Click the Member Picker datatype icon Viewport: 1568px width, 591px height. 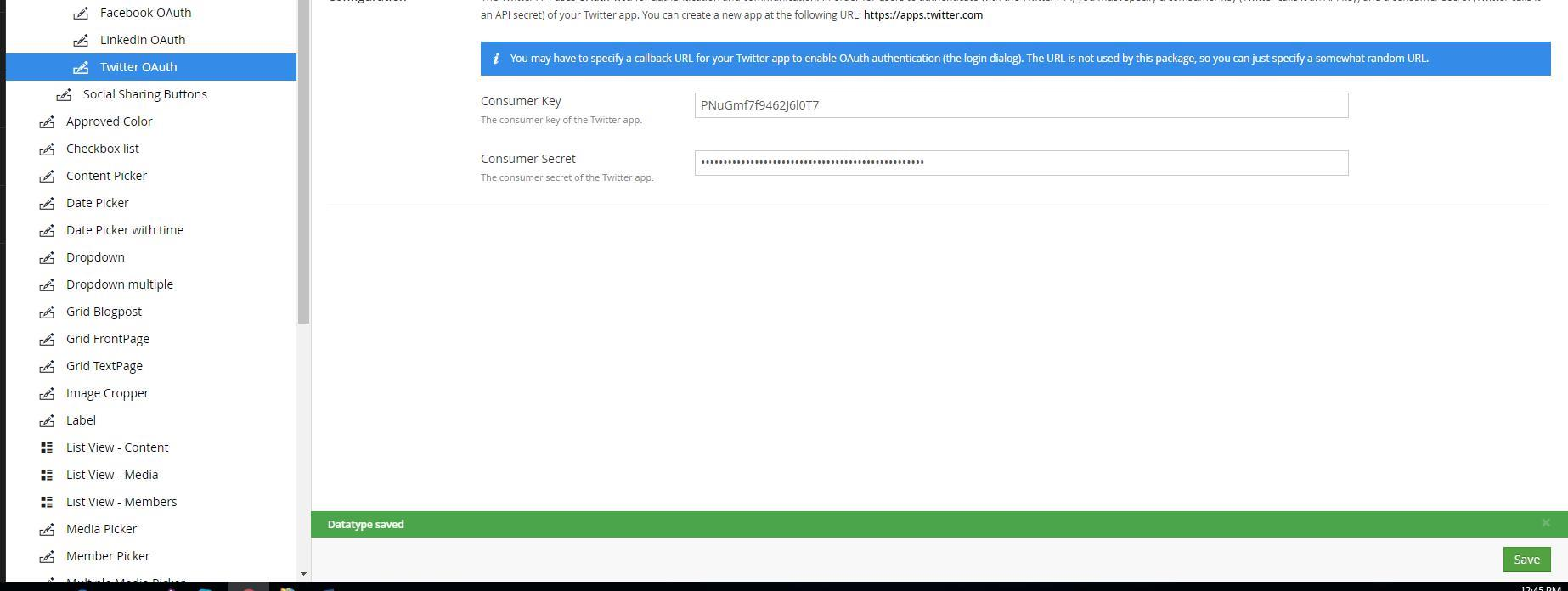coord(47,556)
